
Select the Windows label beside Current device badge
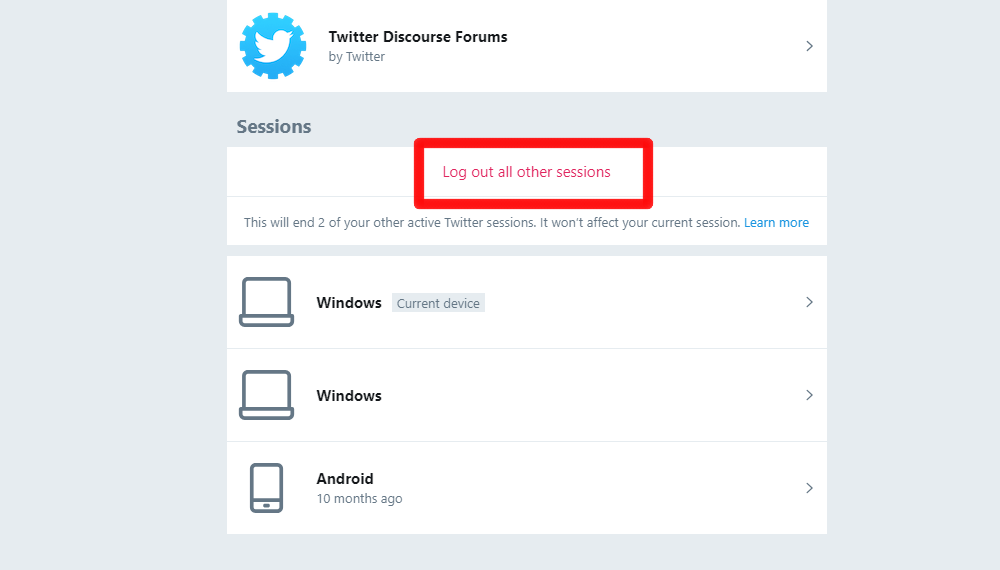(x=349, y=303)
